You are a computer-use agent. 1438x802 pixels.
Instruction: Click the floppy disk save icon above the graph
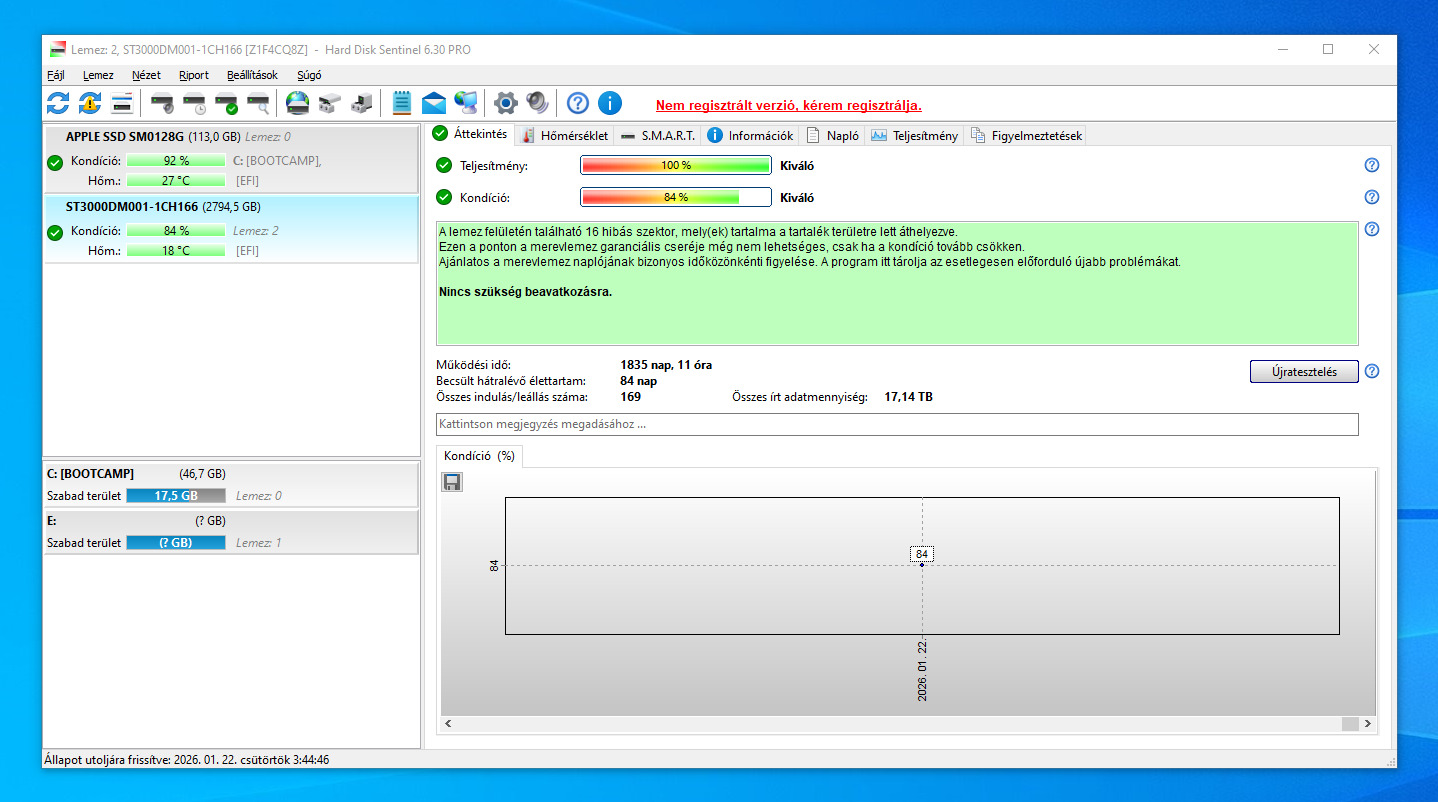452,483
